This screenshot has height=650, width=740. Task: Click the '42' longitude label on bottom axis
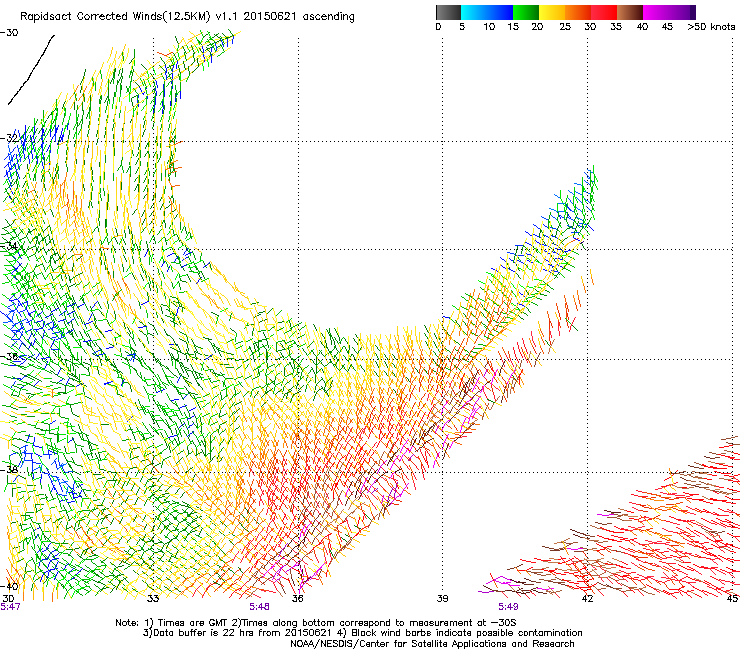pyautogui.click(x=587, y=599)
